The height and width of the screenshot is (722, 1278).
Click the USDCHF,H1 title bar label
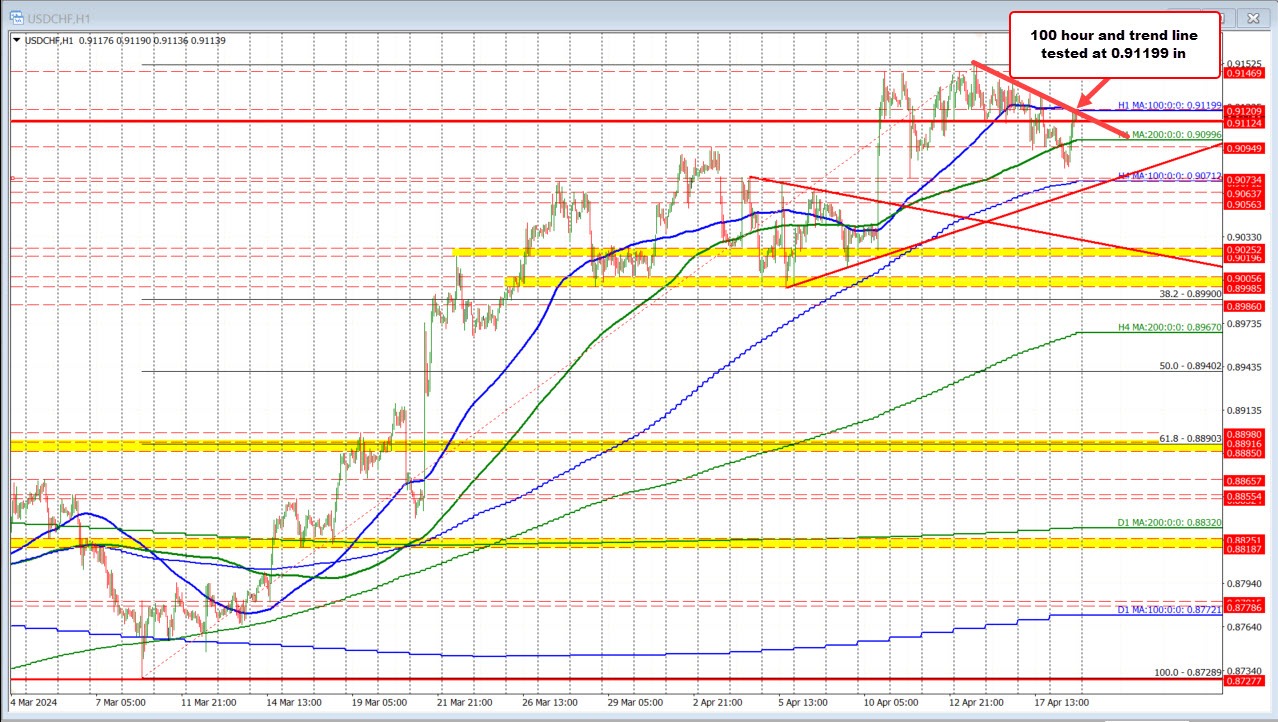click(x=60, y=17)
